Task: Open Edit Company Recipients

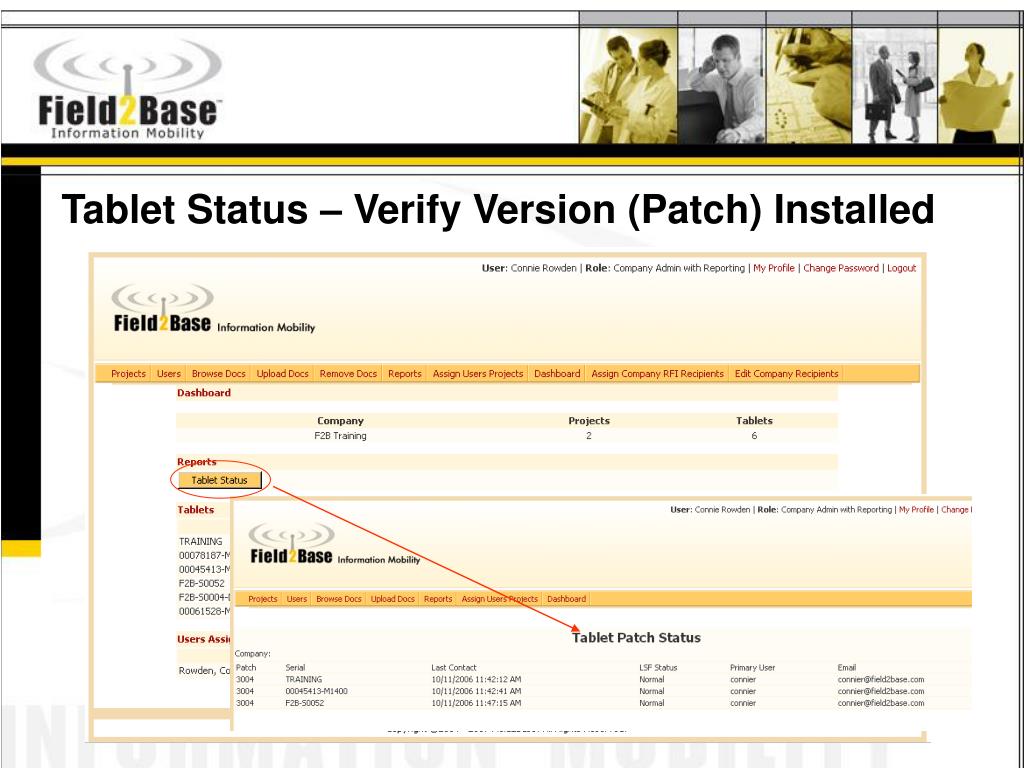Action: click(x=786, y=374)
